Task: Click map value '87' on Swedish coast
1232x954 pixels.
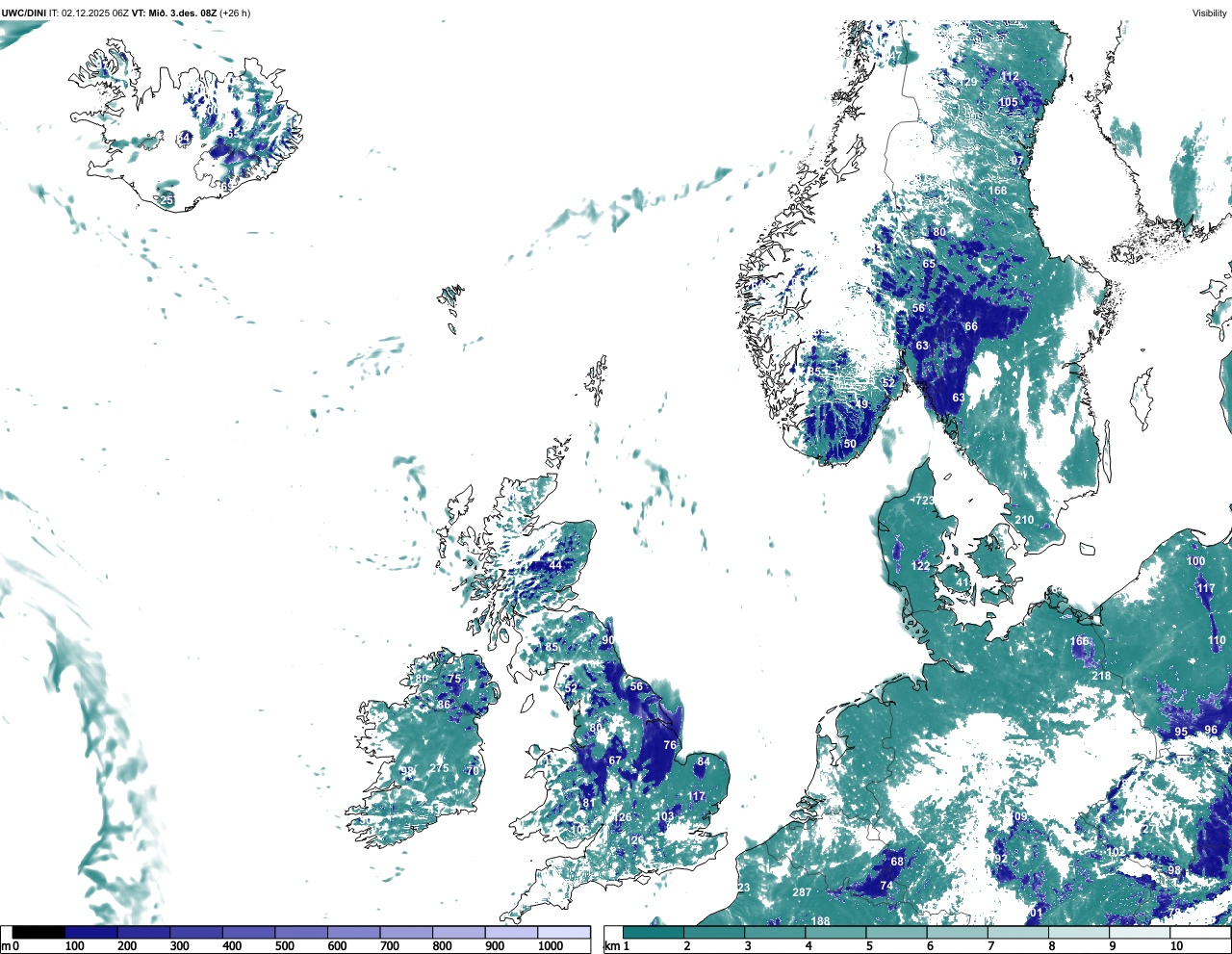Action: [x=1016, y=161]
